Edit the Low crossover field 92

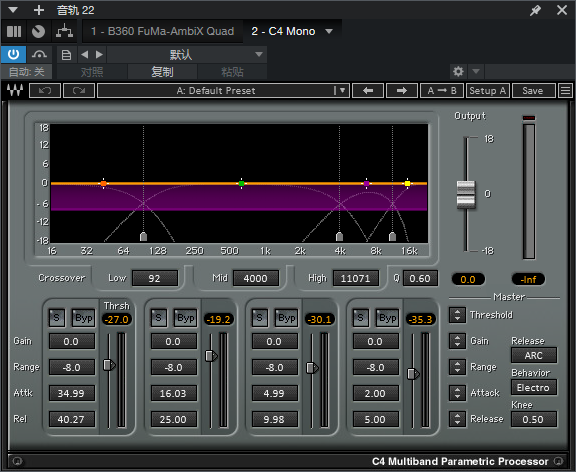click(x=155, y=278)
